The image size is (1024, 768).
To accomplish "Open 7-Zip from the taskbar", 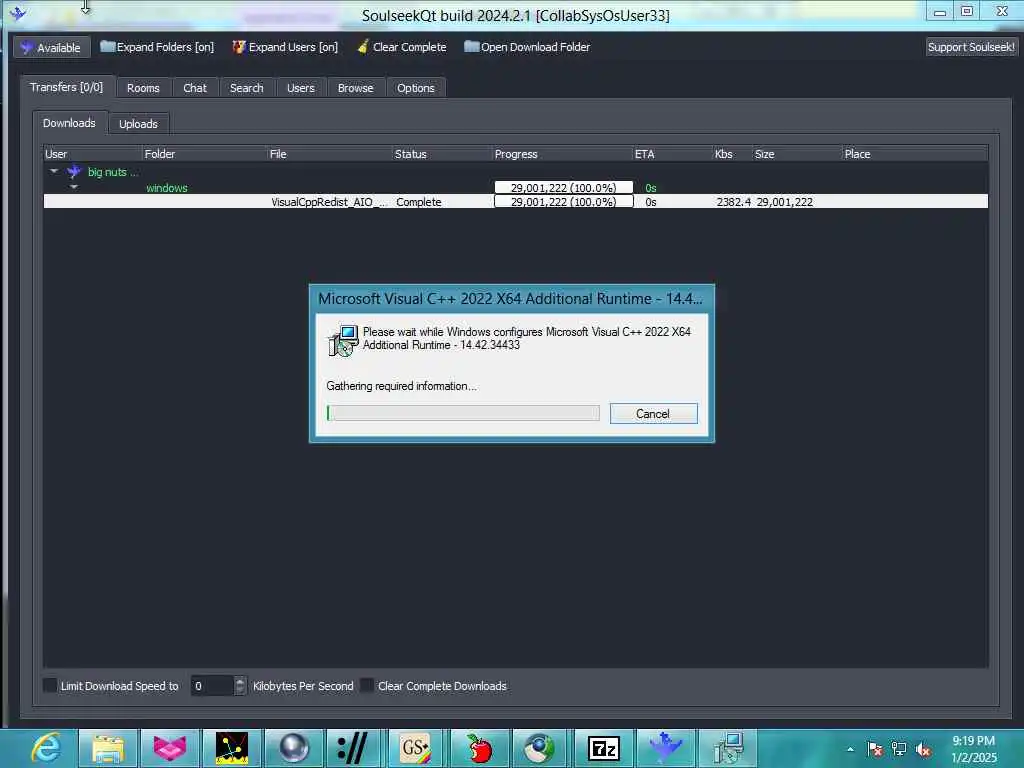I will [603, 748].
